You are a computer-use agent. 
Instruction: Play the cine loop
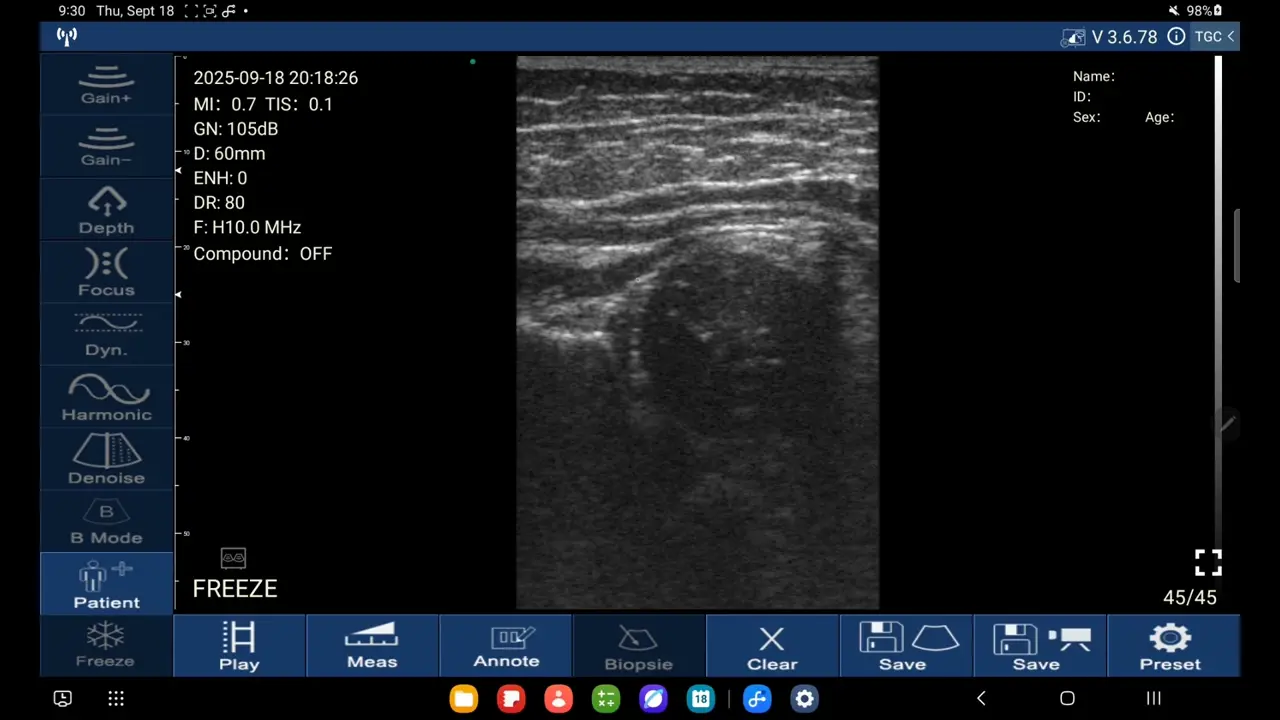pyautogui.click(x=239, y=646)
